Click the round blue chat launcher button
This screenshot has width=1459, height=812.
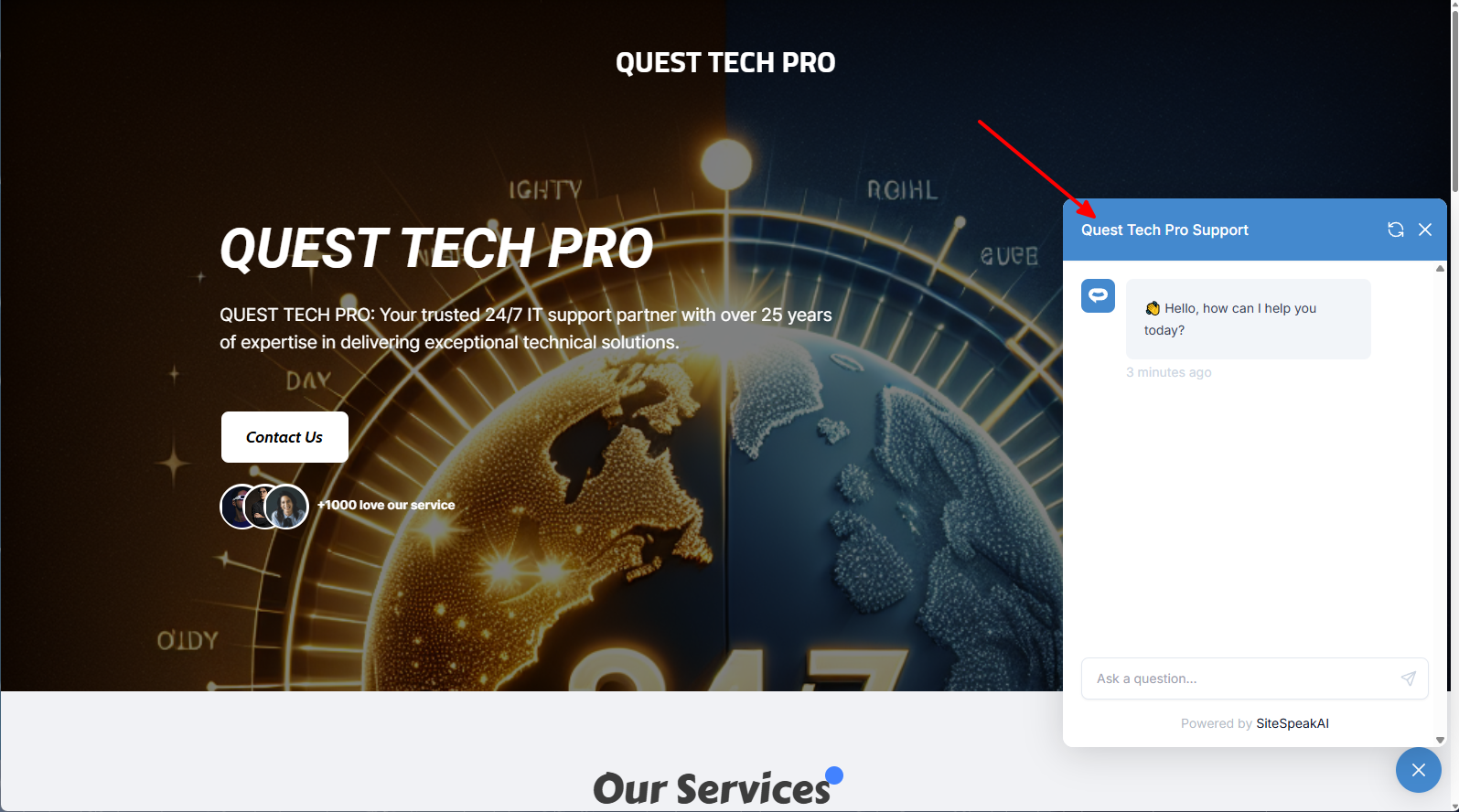1418,770
